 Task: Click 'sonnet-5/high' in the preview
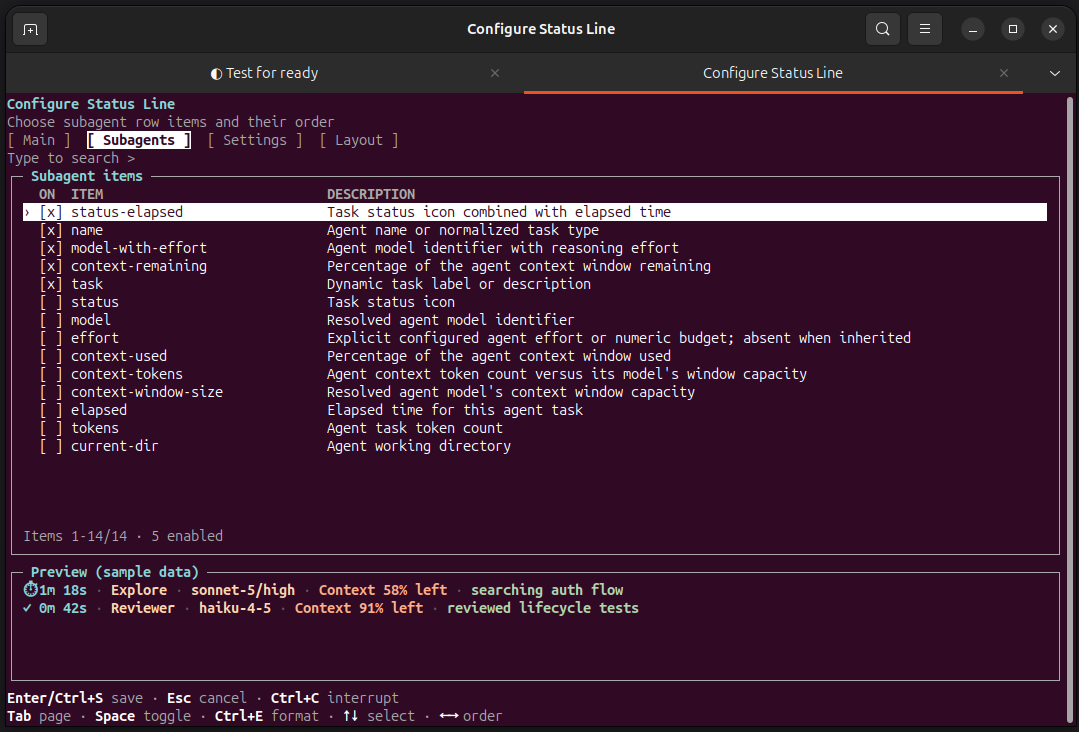pos(243,590)
